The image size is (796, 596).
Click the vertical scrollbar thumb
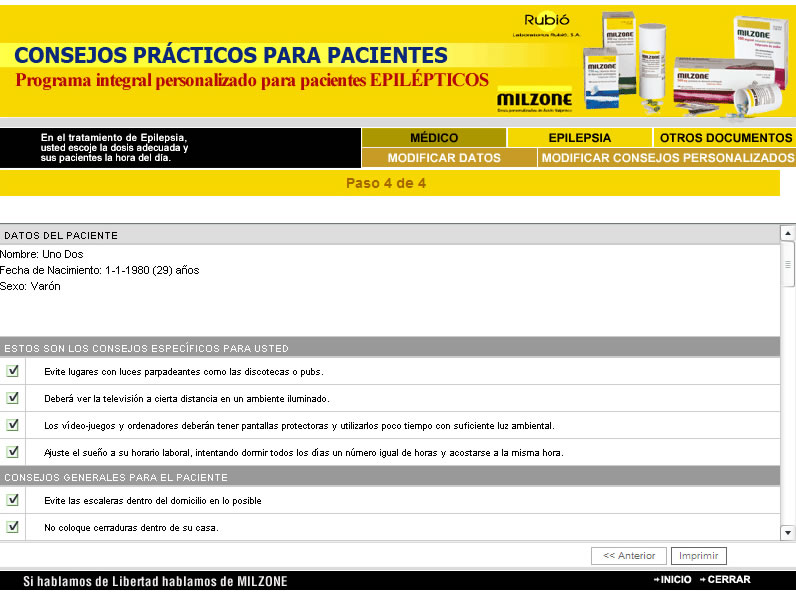point(788,264)
